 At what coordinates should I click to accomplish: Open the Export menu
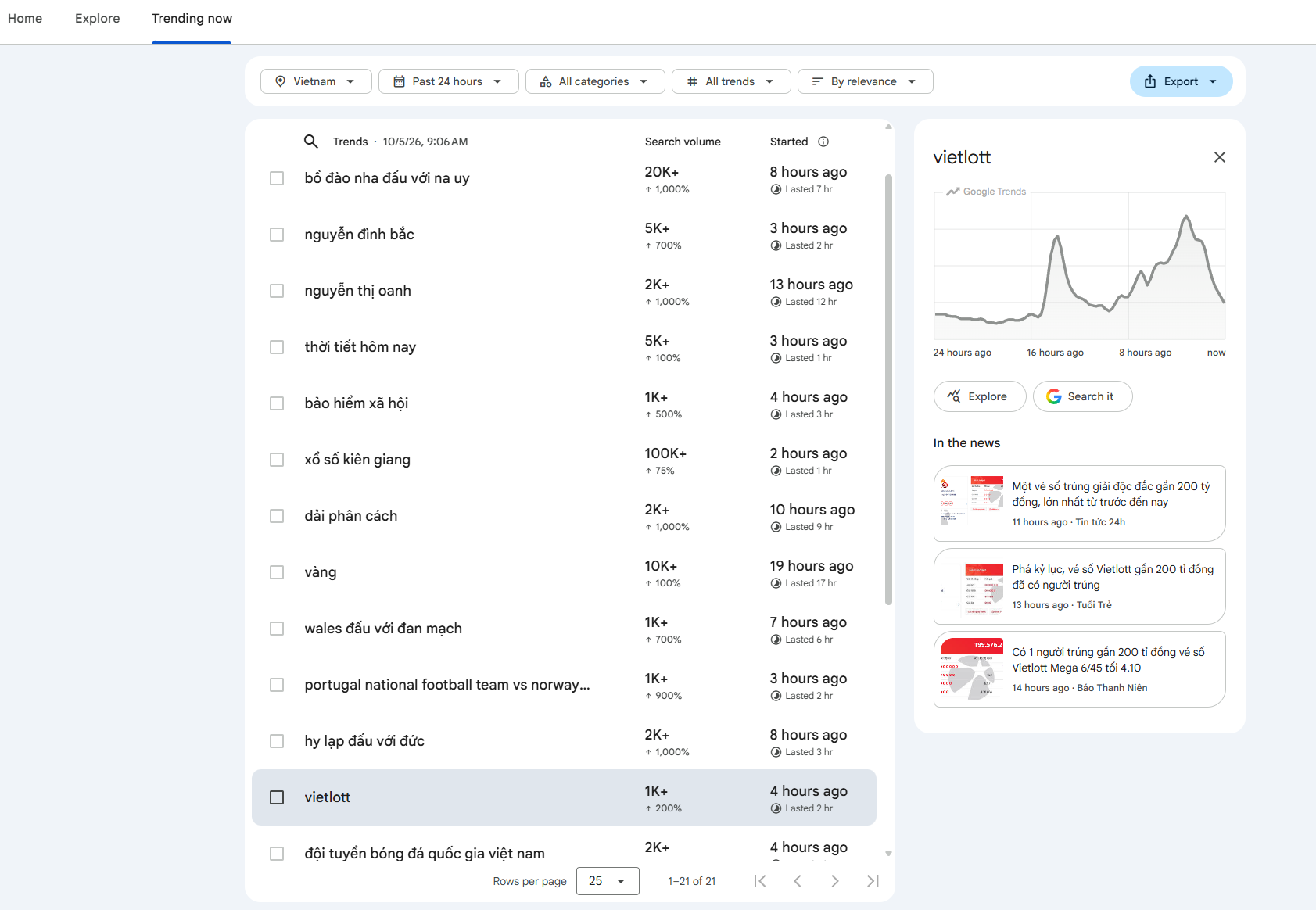click(1181, 81)
